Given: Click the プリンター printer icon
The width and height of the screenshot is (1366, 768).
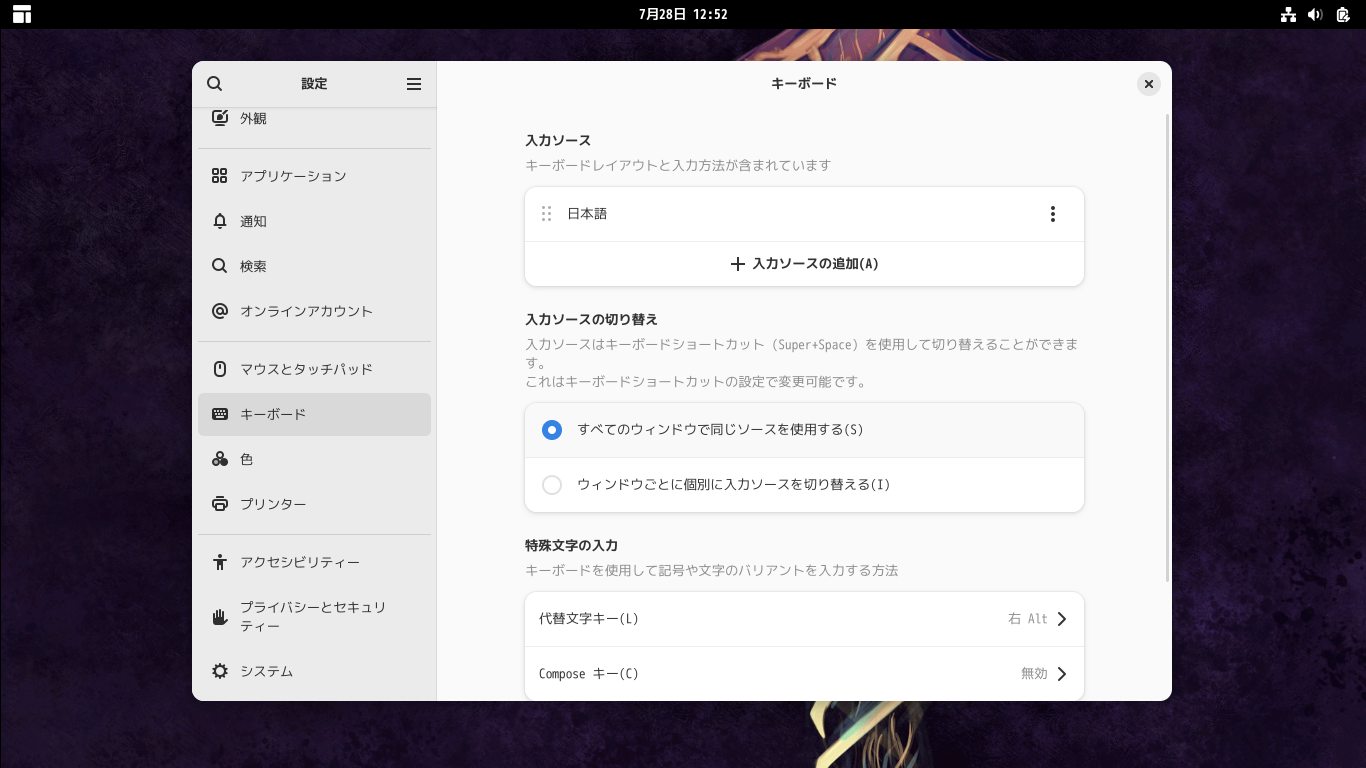Looking at the screenshot, I should click(x=220, y=504).
